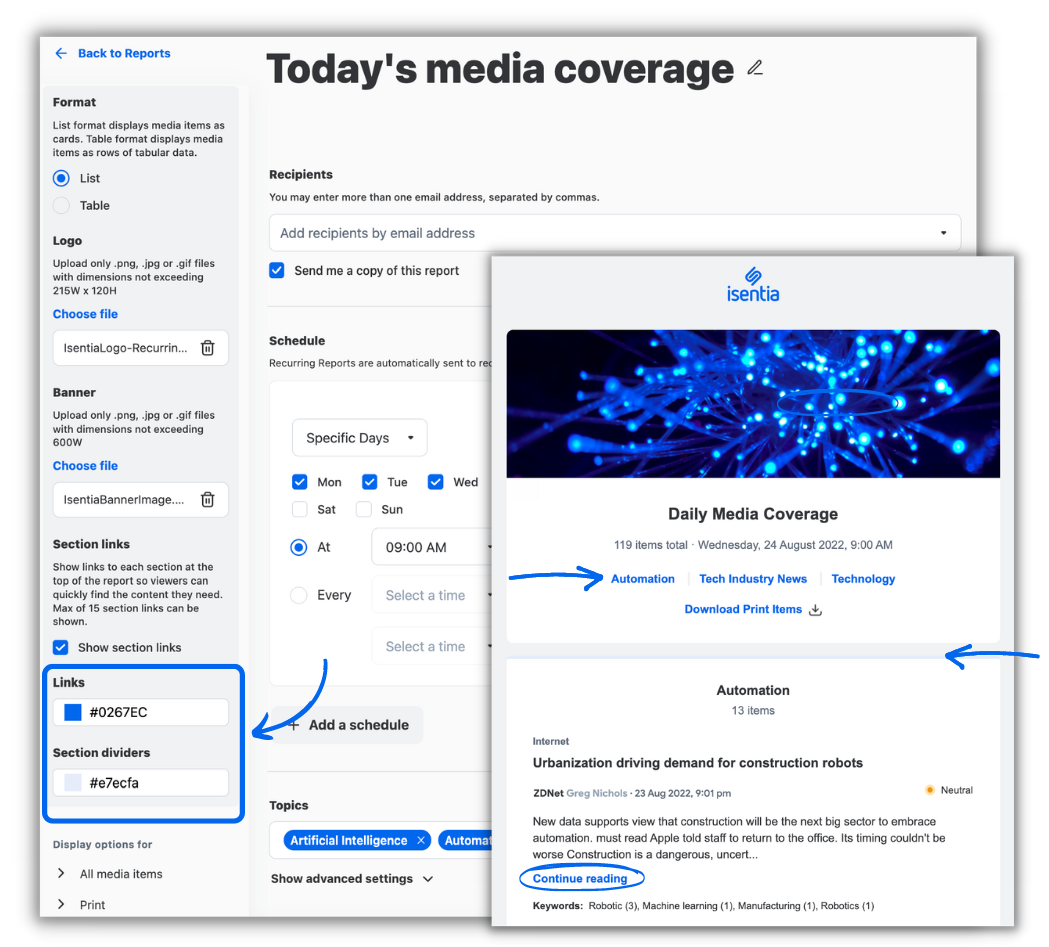This screenshot has height=947, width=1049.
Task: Click the blue banner image in the preview
Action: tap(753, 404)
